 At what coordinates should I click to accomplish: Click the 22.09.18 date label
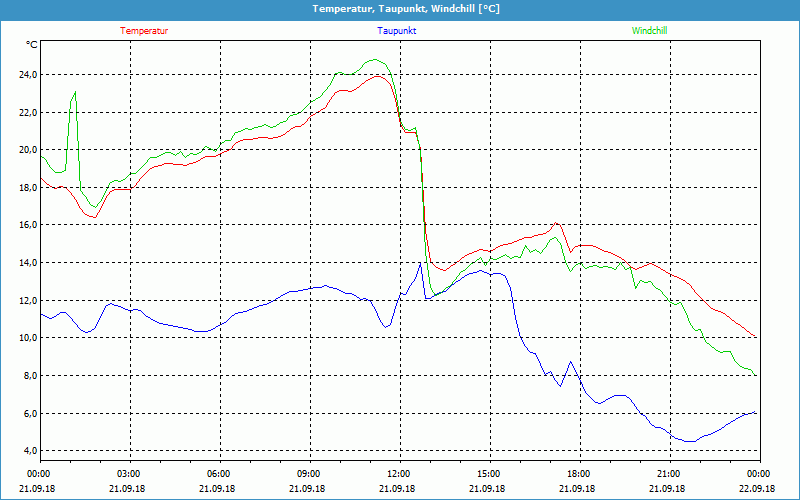point(759,488)
